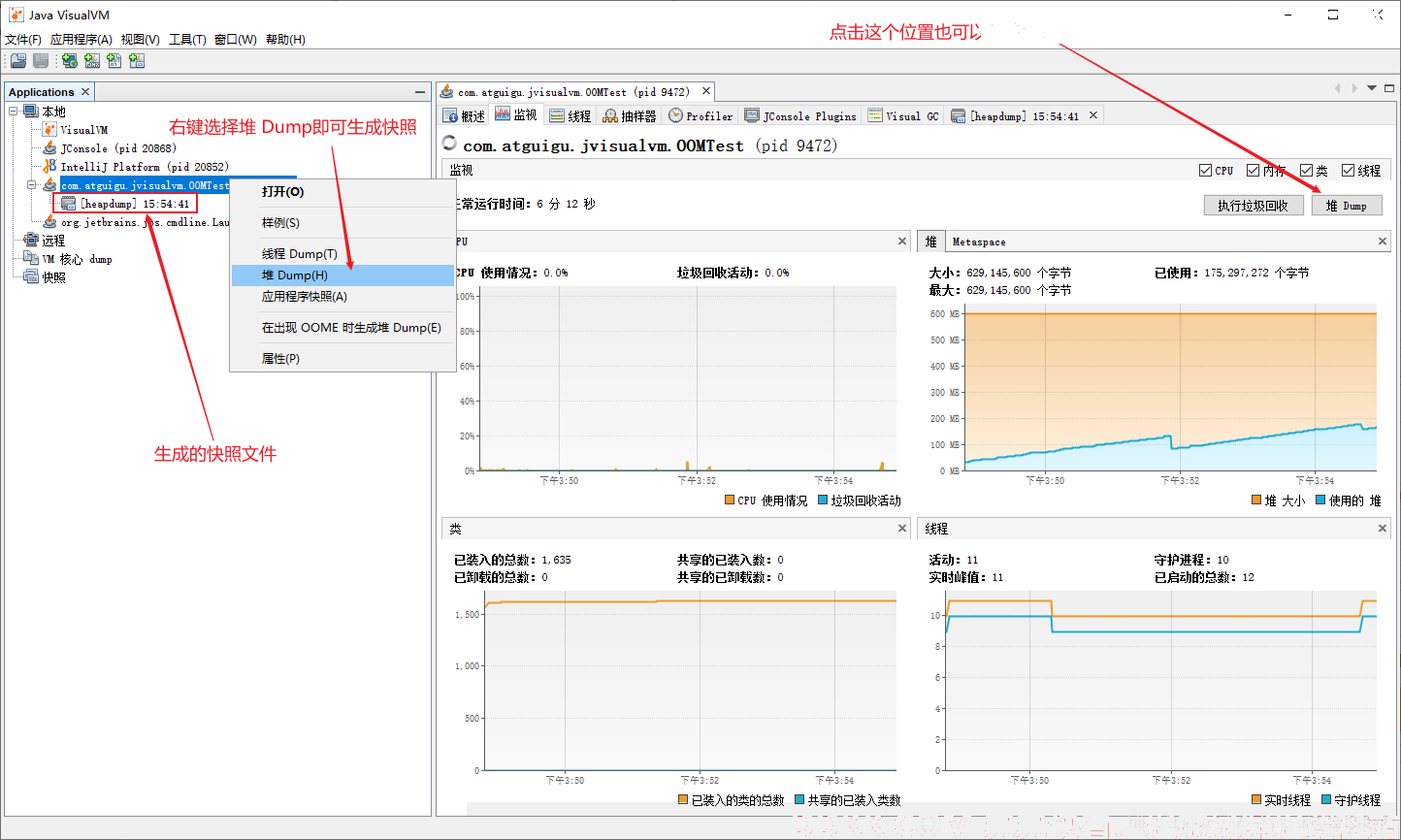Viewport: 1401px width, 840px height.
Task: Click the 执行垃圾回收 button
Action: point(1253,206)
